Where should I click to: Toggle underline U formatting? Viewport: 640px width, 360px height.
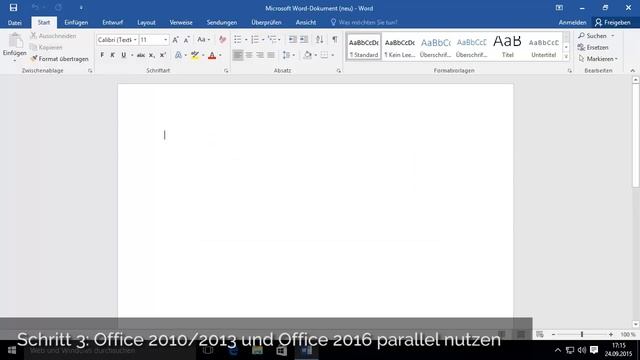coord(123,55)
